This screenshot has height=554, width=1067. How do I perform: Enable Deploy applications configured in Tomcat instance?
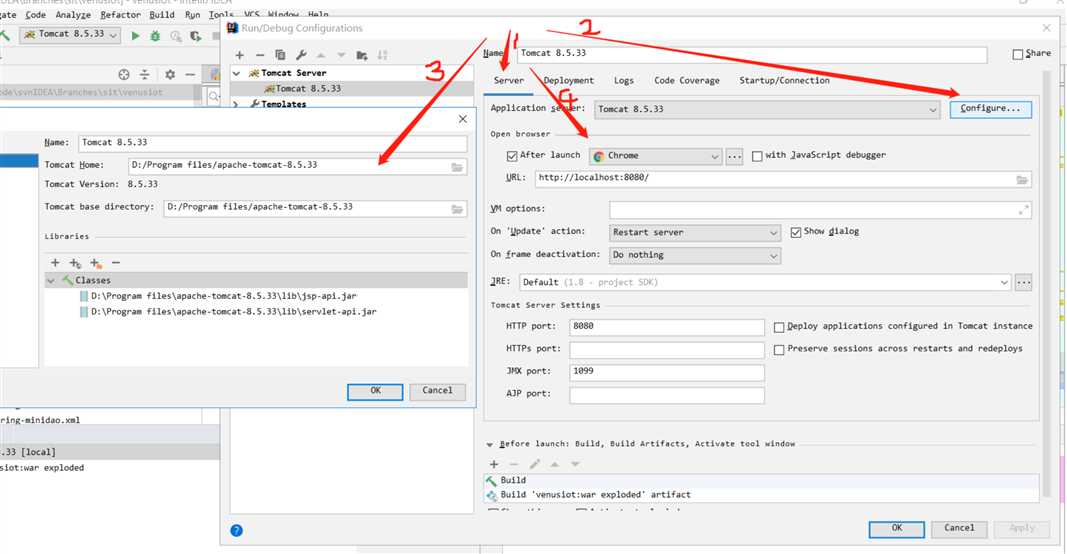(779, 327)
